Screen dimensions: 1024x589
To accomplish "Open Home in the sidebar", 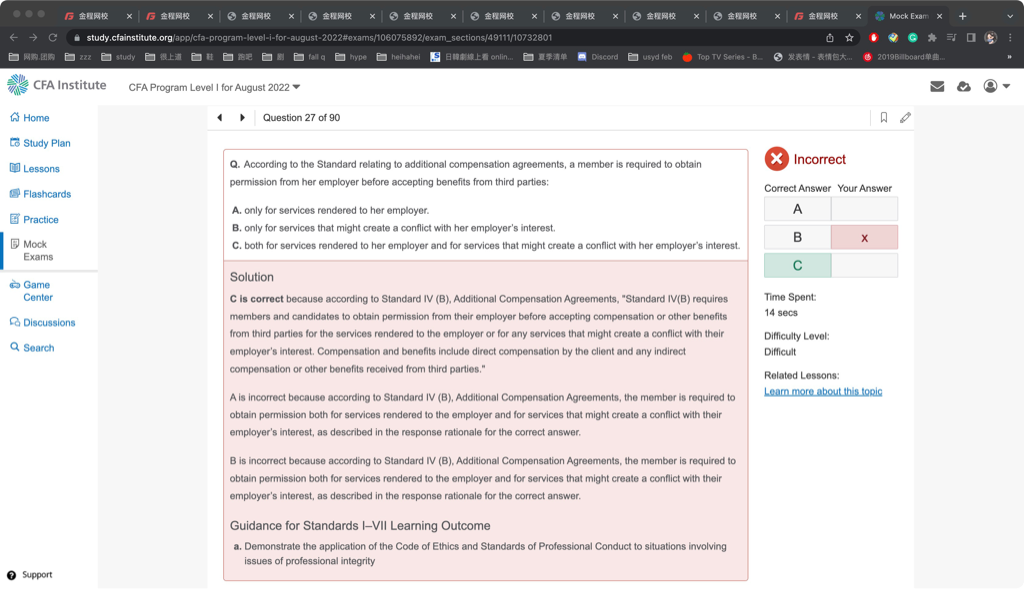I will [30, 118].
